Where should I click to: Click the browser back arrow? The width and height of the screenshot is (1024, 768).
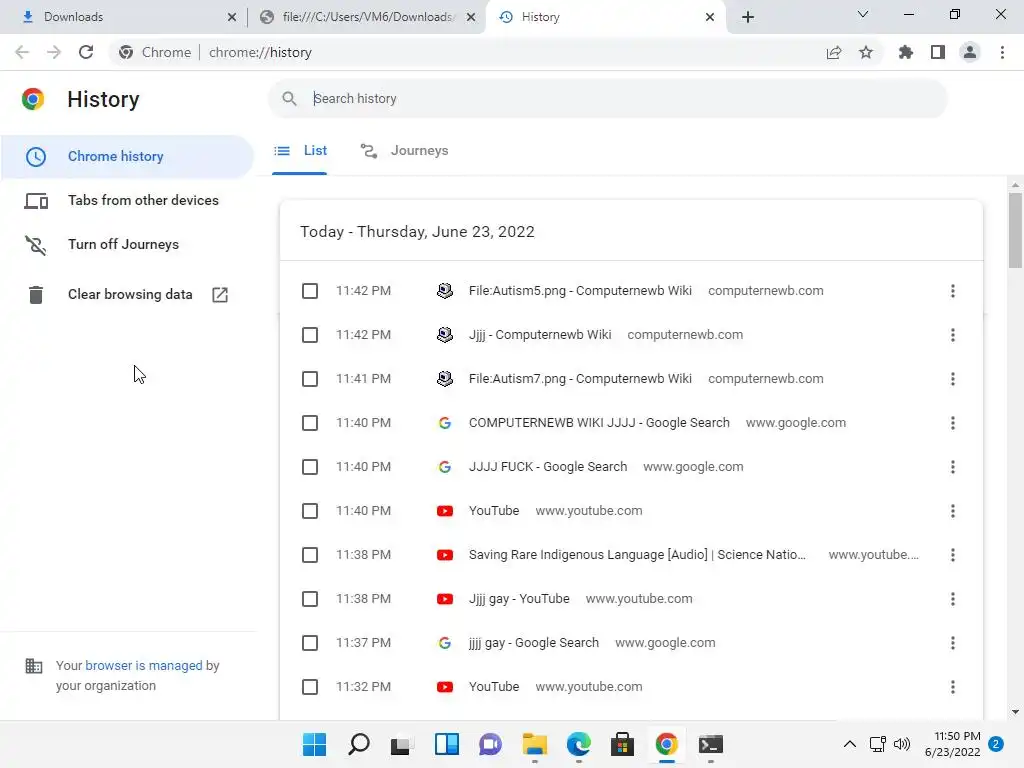pyautogui.click(x=22, y=52)
